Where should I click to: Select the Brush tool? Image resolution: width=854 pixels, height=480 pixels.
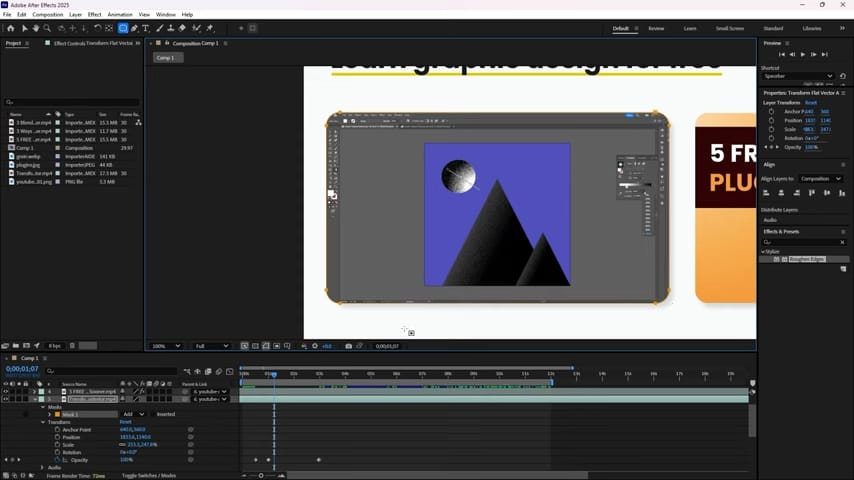[160, 28]
